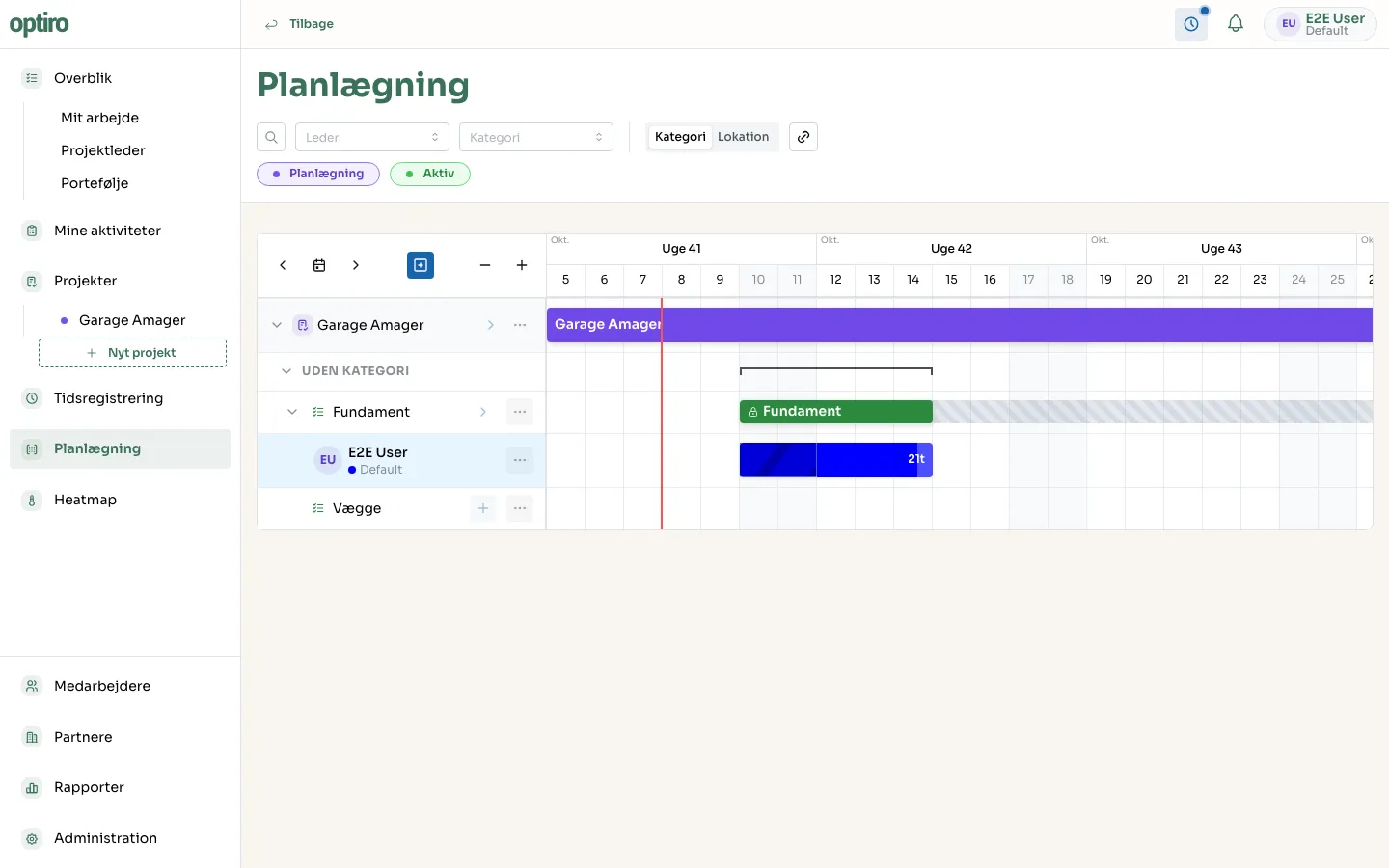Open more options for Vægge row
Viewport: 1389px width, 868px height.
[x=520, y=508]
